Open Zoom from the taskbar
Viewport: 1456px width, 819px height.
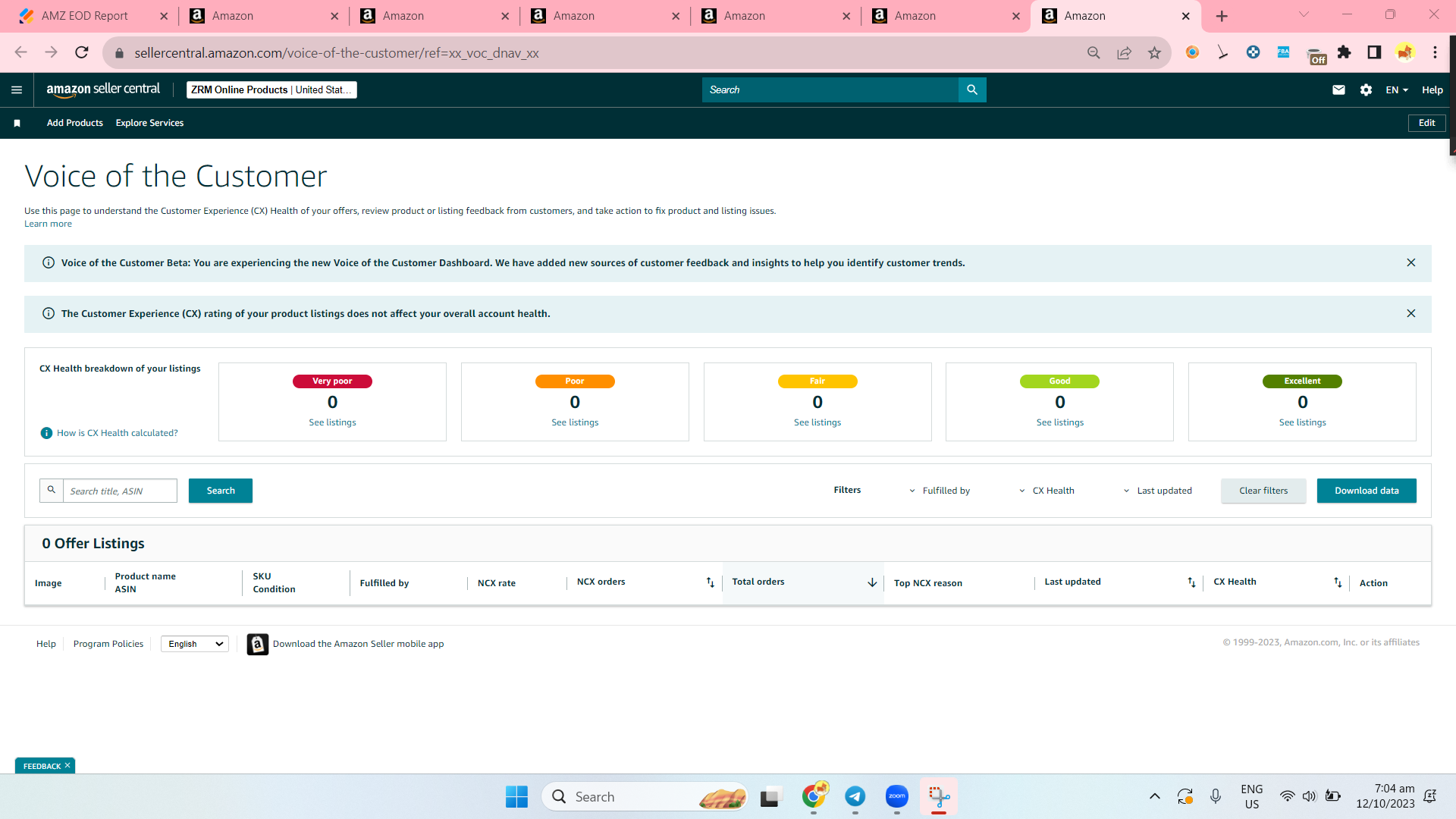tap(897, 796)
